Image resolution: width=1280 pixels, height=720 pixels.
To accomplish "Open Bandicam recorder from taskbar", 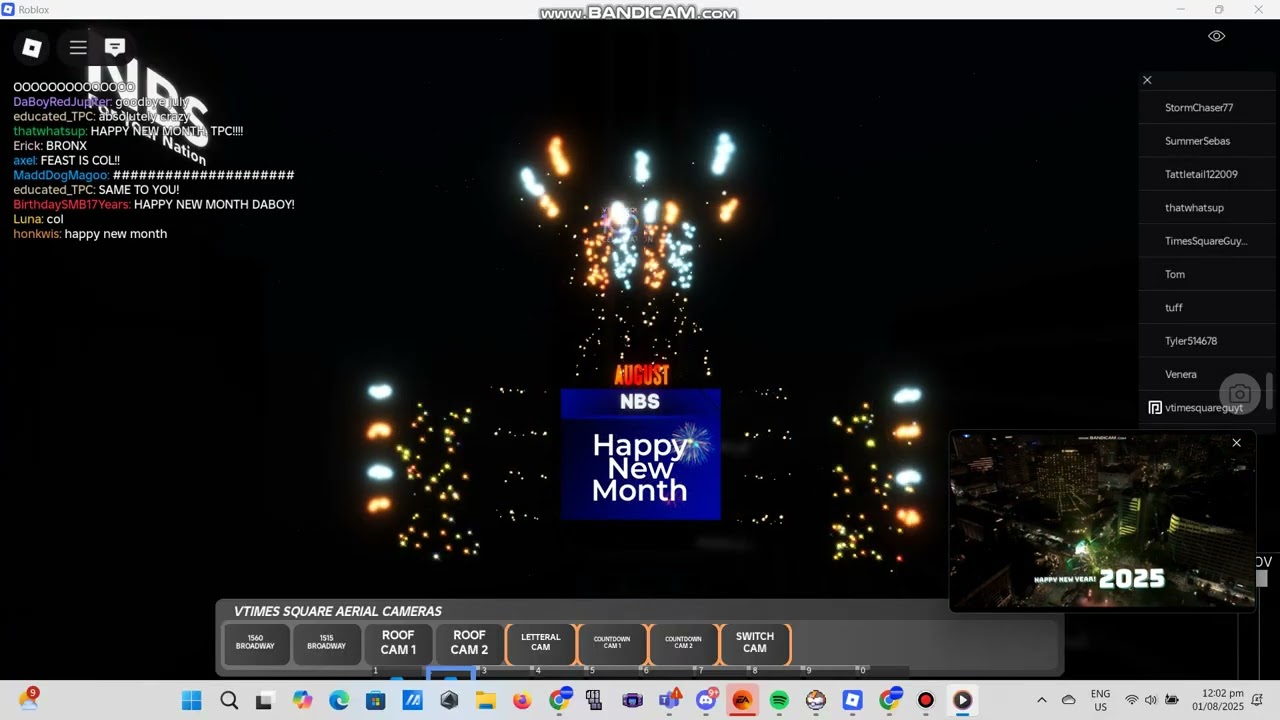I will (x=926, y=700).
